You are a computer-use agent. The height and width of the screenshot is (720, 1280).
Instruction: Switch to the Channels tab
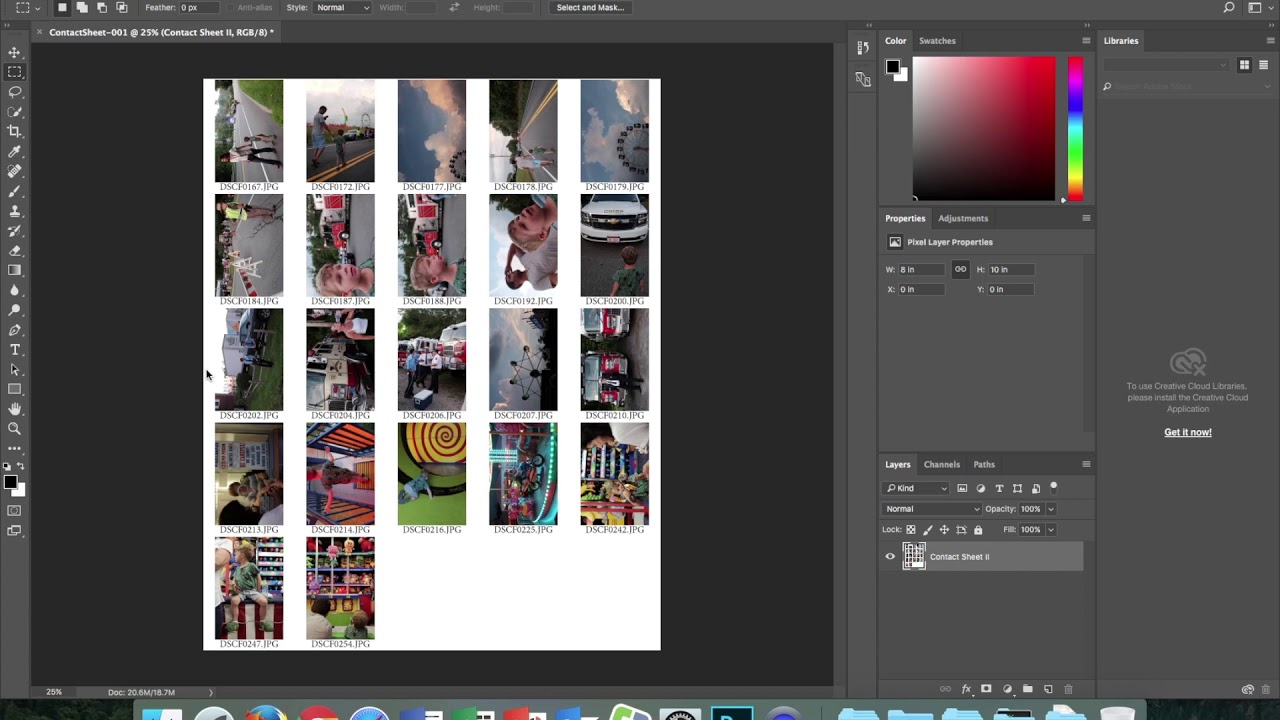(x=941, y=464)
